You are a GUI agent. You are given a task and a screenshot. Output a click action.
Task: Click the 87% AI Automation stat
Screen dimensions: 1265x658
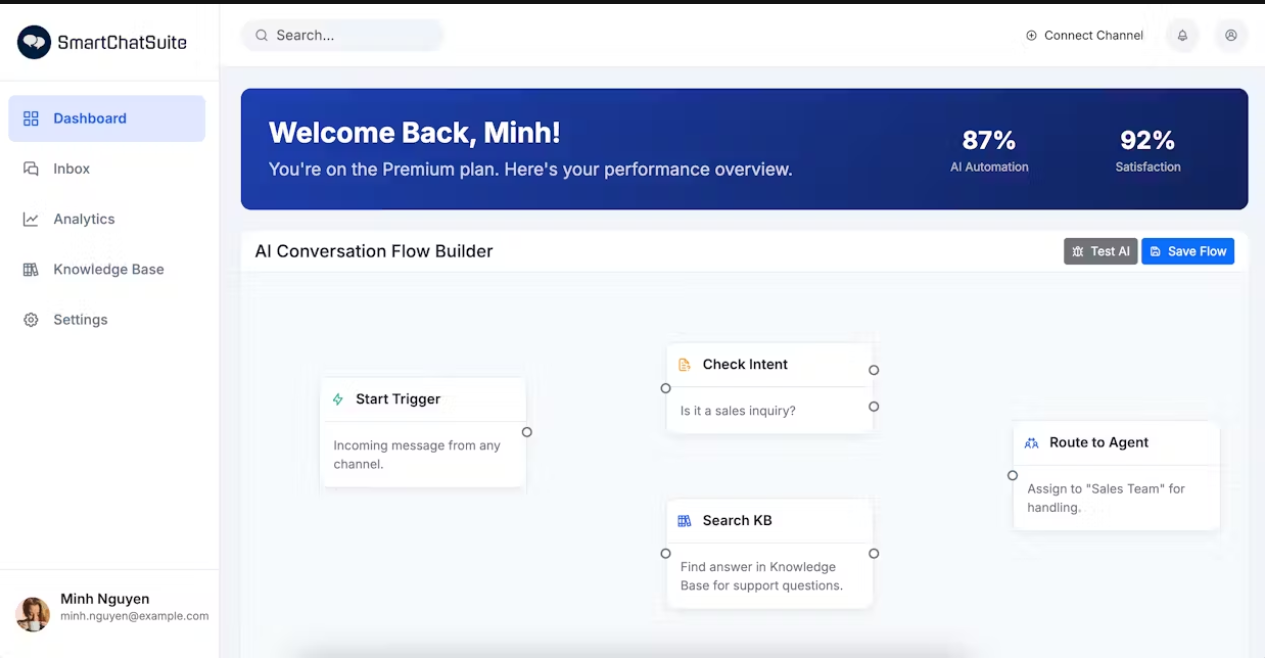tap(989, 151)
